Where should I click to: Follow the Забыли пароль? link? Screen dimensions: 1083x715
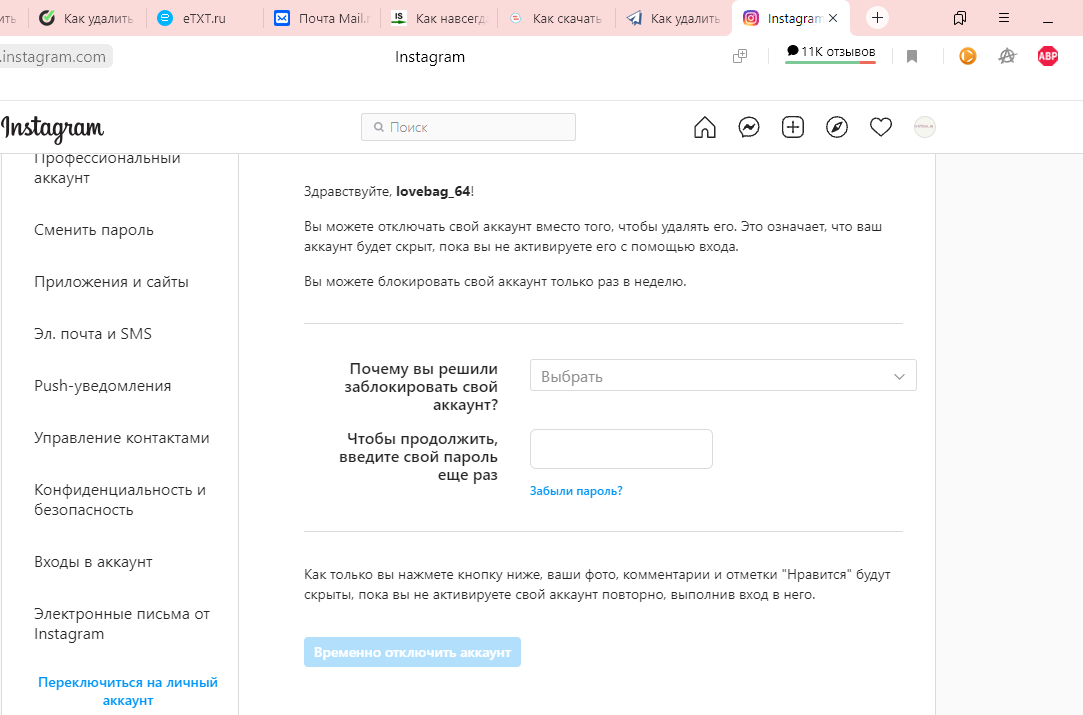pos(576,491)
